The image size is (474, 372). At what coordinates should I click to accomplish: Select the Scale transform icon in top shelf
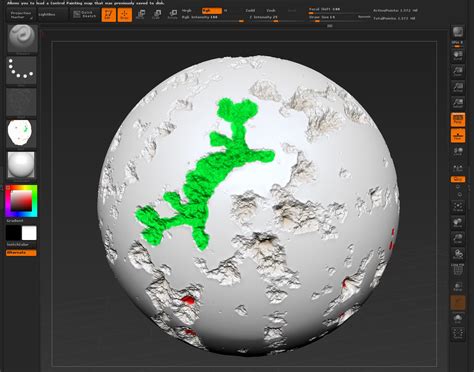click(156, 14)
